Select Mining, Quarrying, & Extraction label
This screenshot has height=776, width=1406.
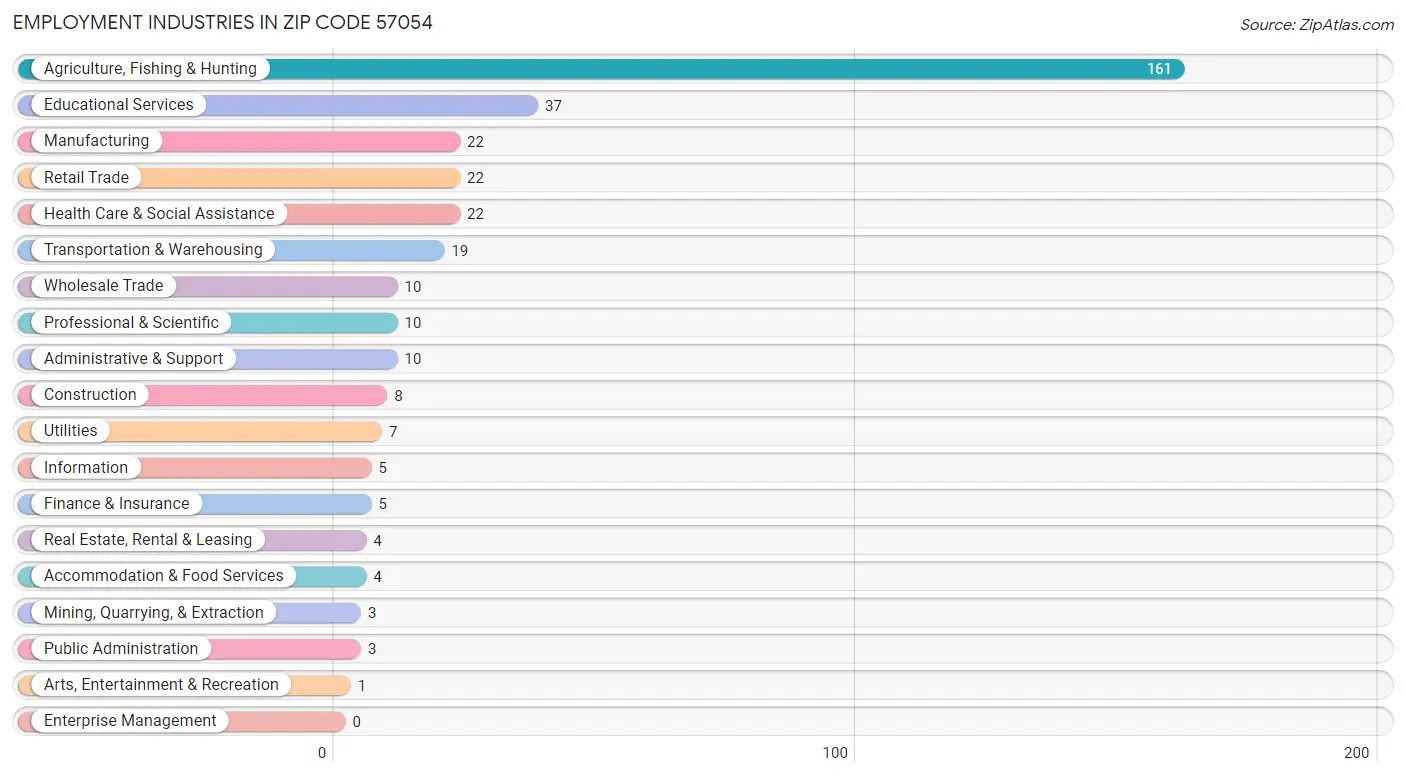(154, 612)
